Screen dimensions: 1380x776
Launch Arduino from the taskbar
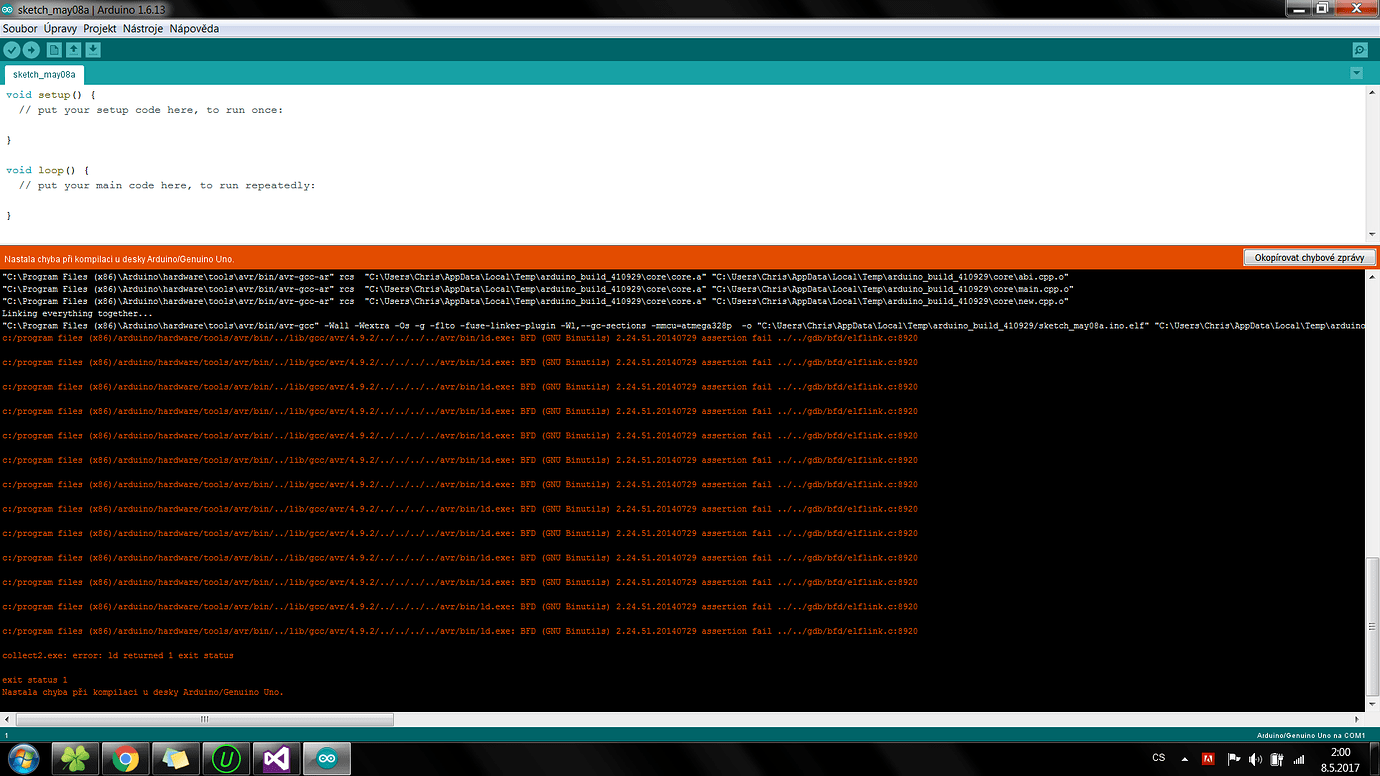click(325, 758)
